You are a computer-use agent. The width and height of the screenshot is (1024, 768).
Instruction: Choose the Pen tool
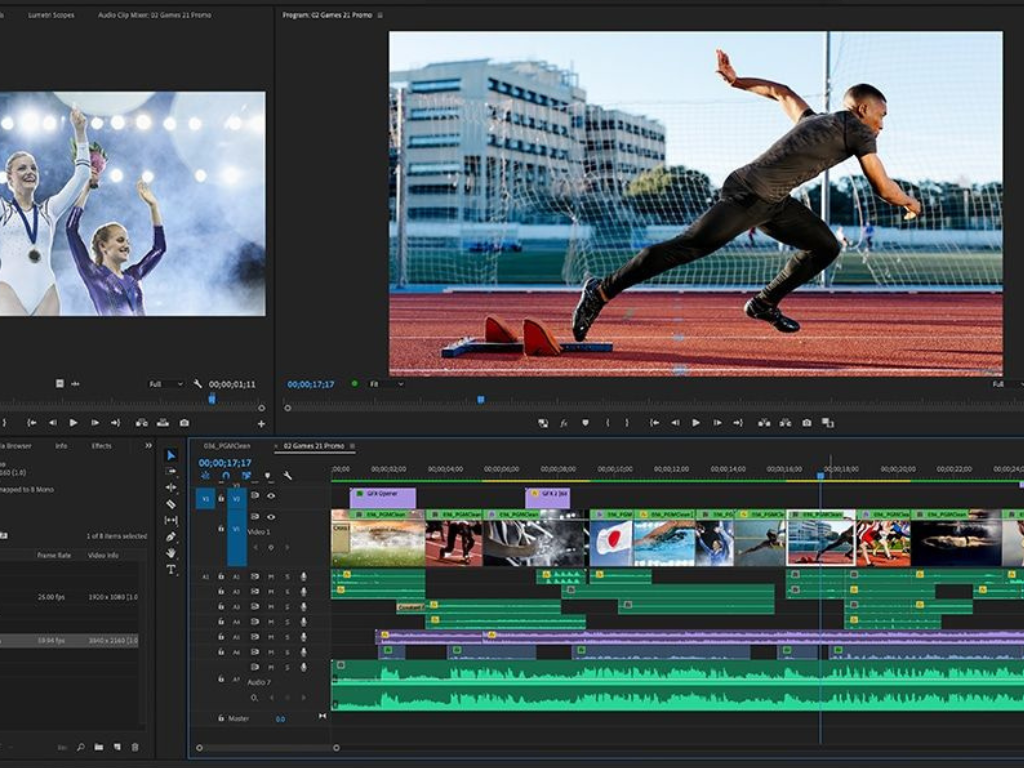point(171,536)
